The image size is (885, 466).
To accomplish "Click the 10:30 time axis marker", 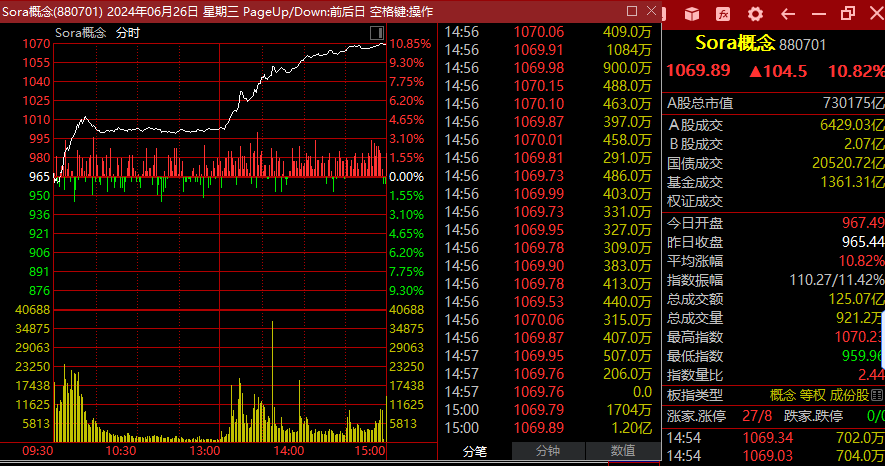I will 121,452.
